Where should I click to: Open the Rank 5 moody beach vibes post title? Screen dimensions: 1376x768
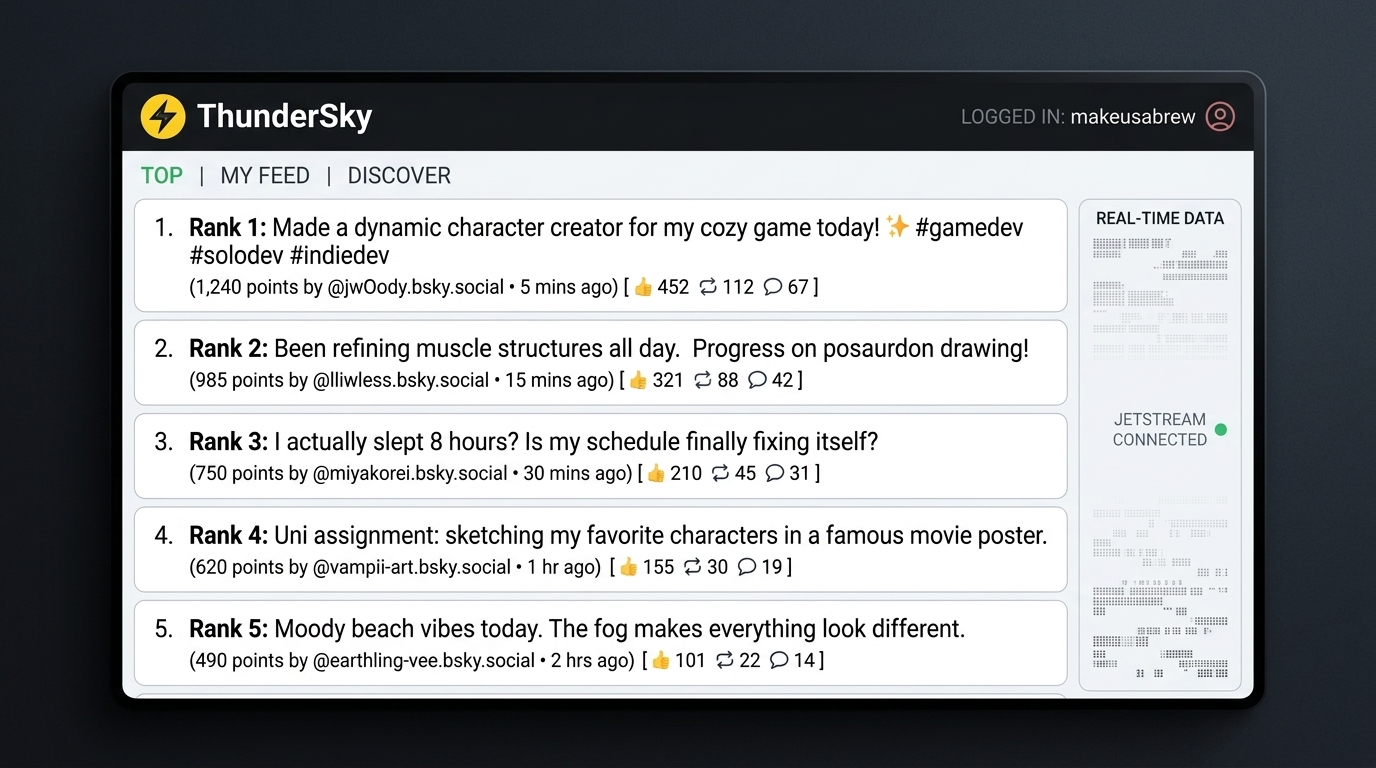coord(618,629)
